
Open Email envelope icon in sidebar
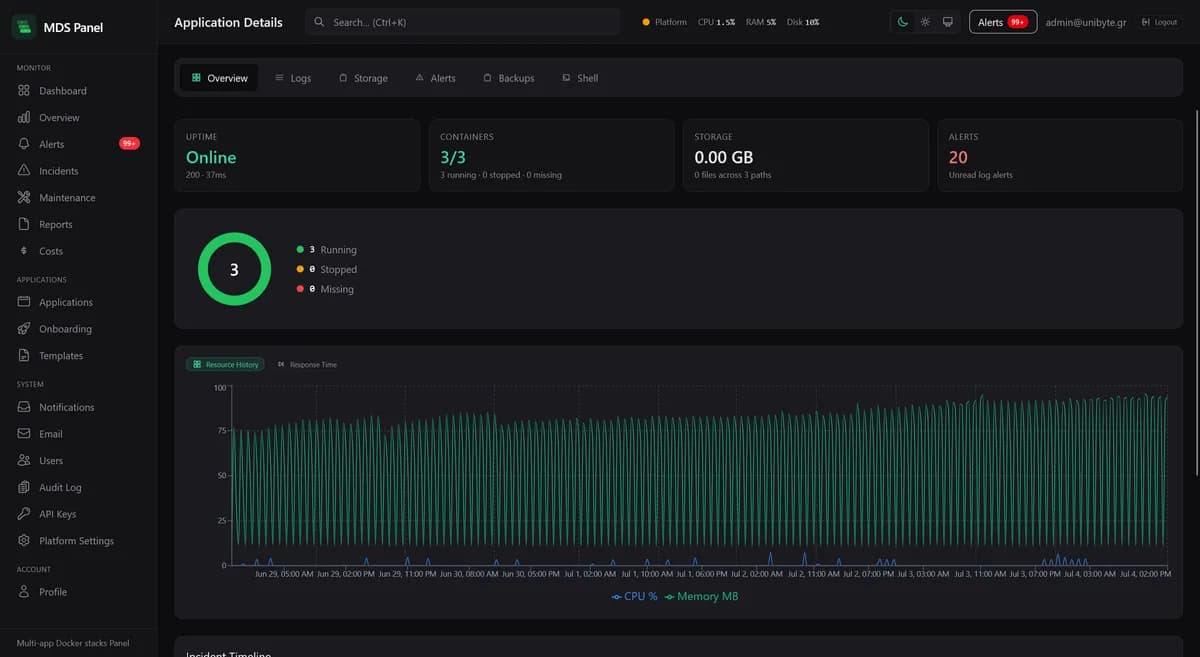[x=24, y=434]
